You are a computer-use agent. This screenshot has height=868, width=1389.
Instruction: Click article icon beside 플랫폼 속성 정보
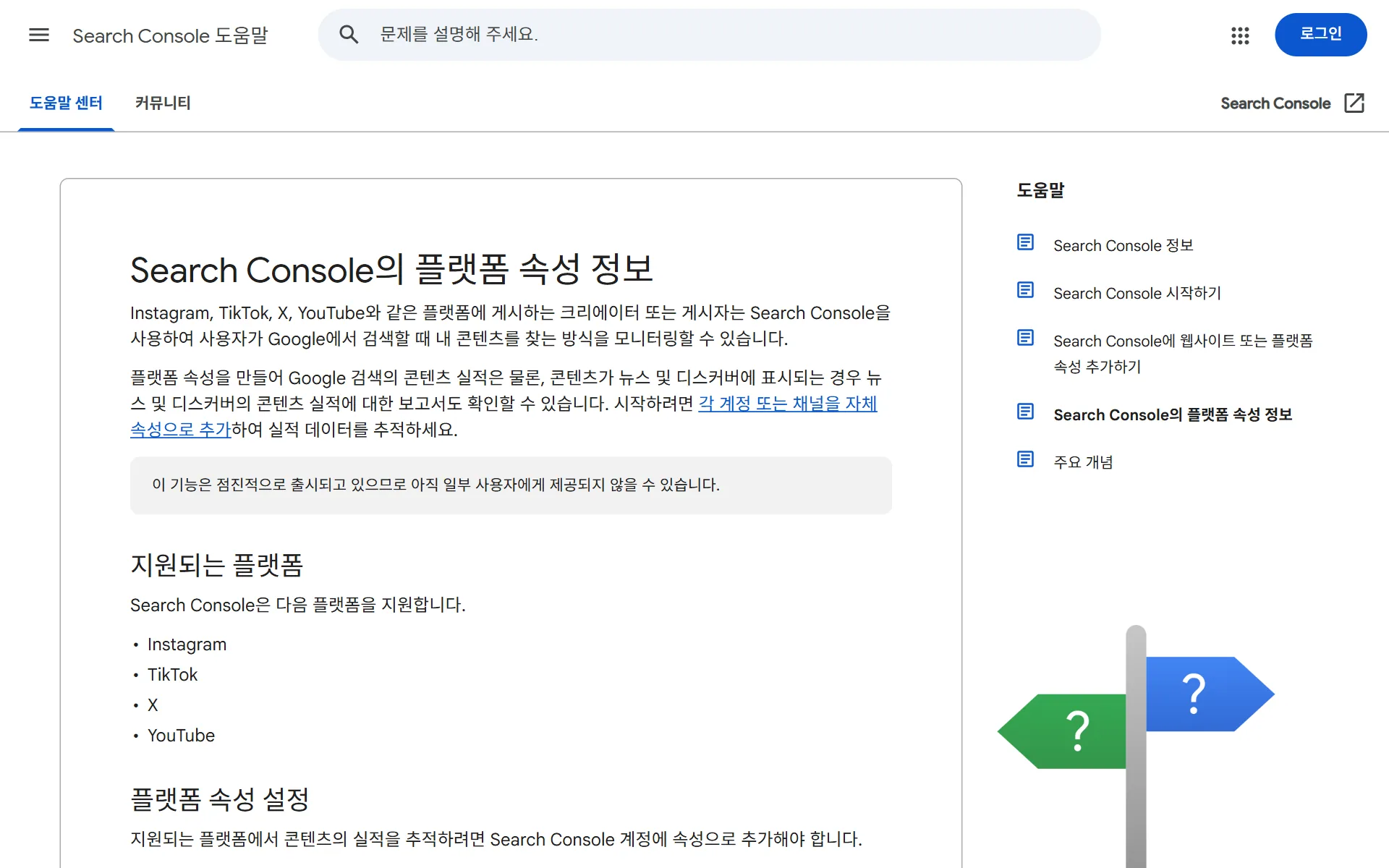tap(1025, 412)
